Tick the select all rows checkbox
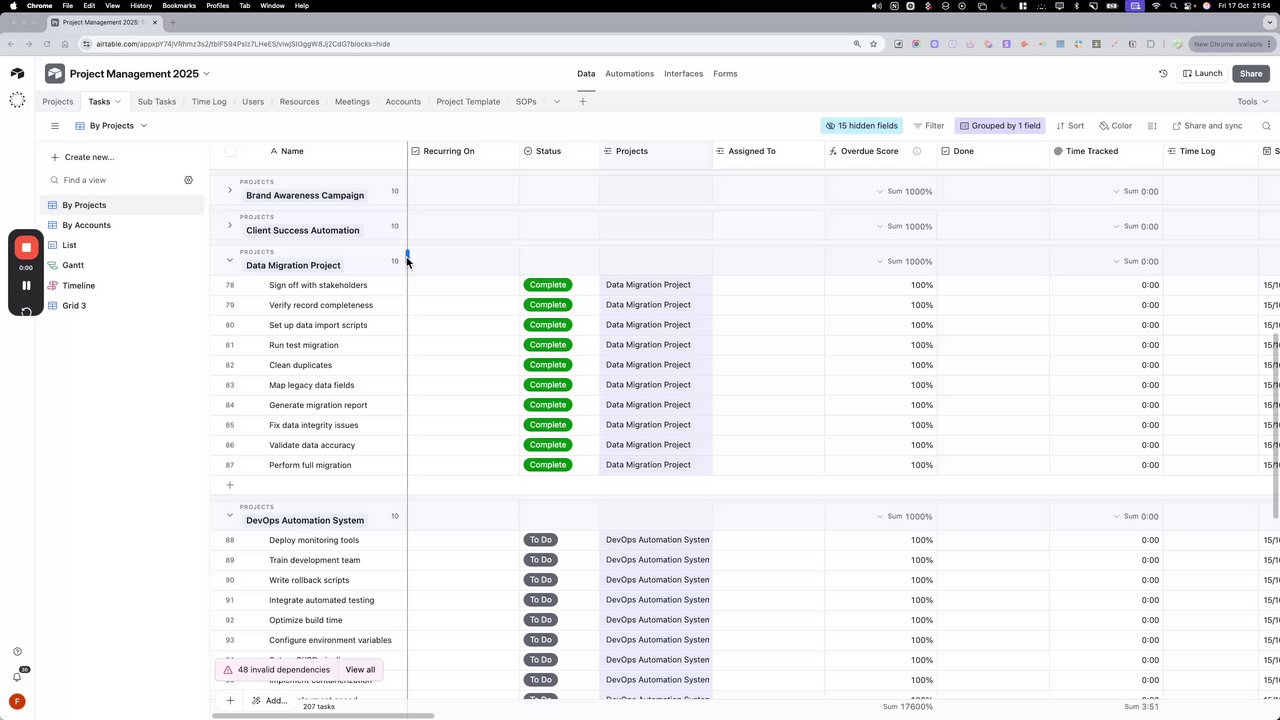 [x=230, y=151]
